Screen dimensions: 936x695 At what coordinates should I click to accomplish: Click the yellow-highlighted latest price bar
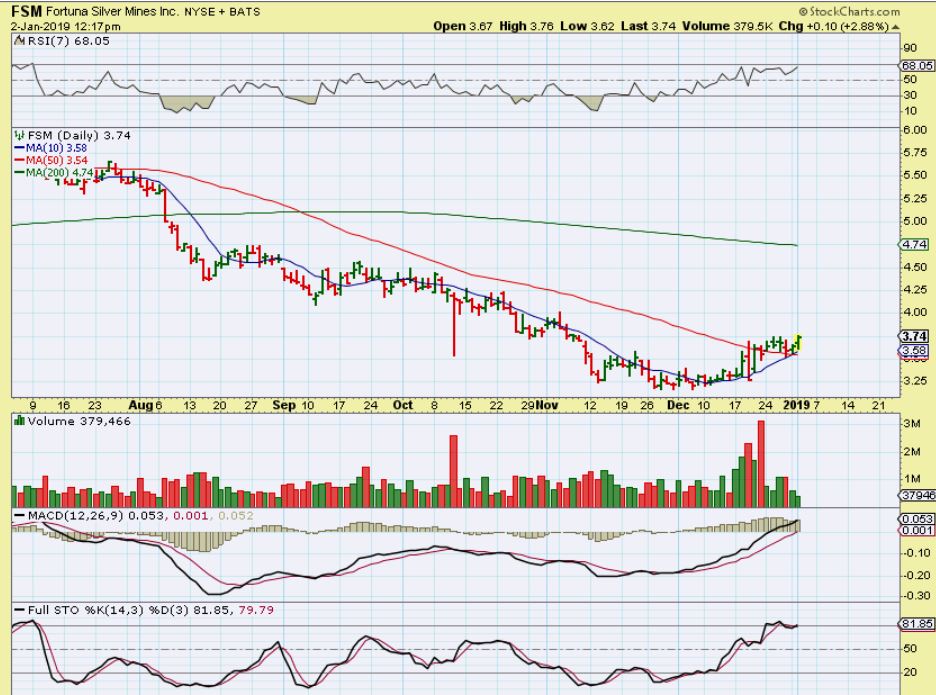799,343
